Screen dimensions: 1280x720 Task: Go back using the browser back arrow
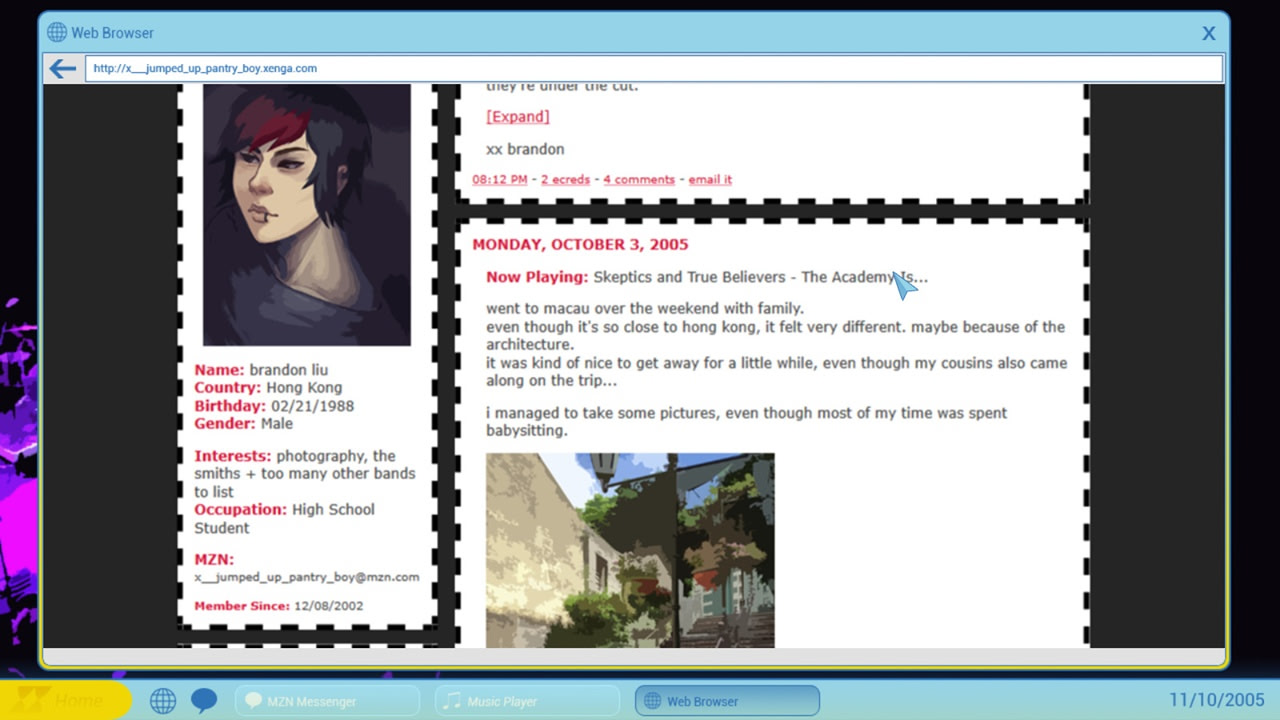[63, 68]
